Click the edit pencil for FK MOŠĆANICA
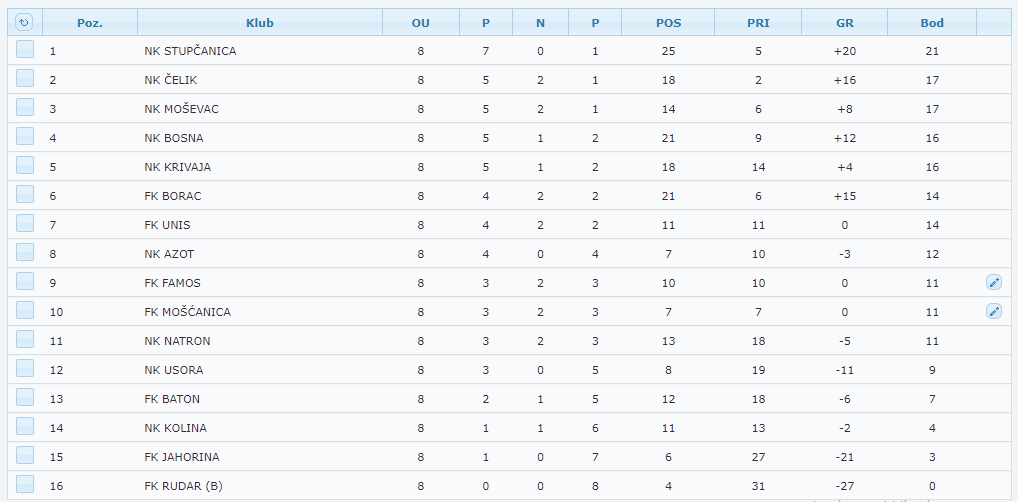 [x=994, y=312]
